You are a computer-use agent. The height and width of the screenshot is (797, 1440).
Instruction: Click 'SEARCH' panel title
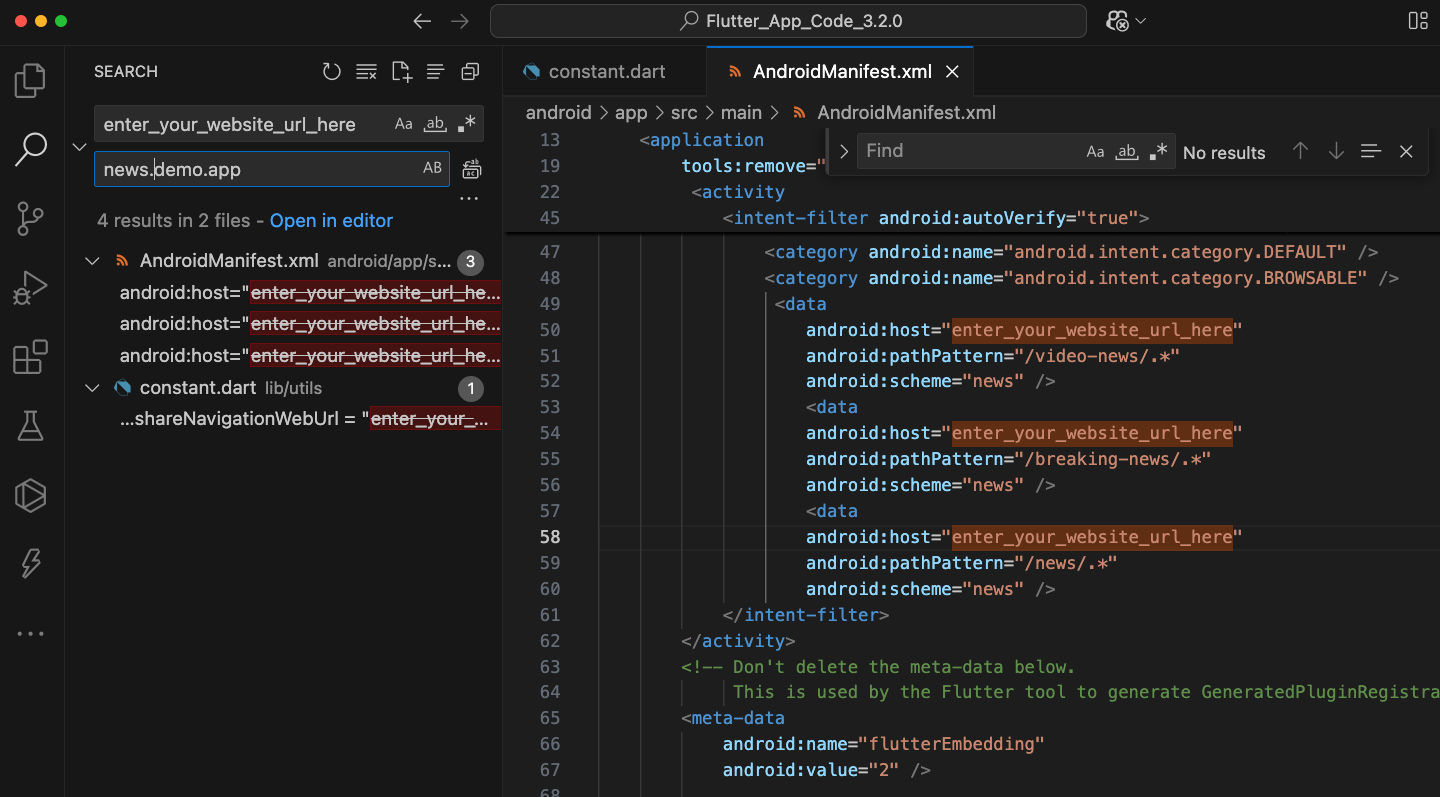click(126, 72)
